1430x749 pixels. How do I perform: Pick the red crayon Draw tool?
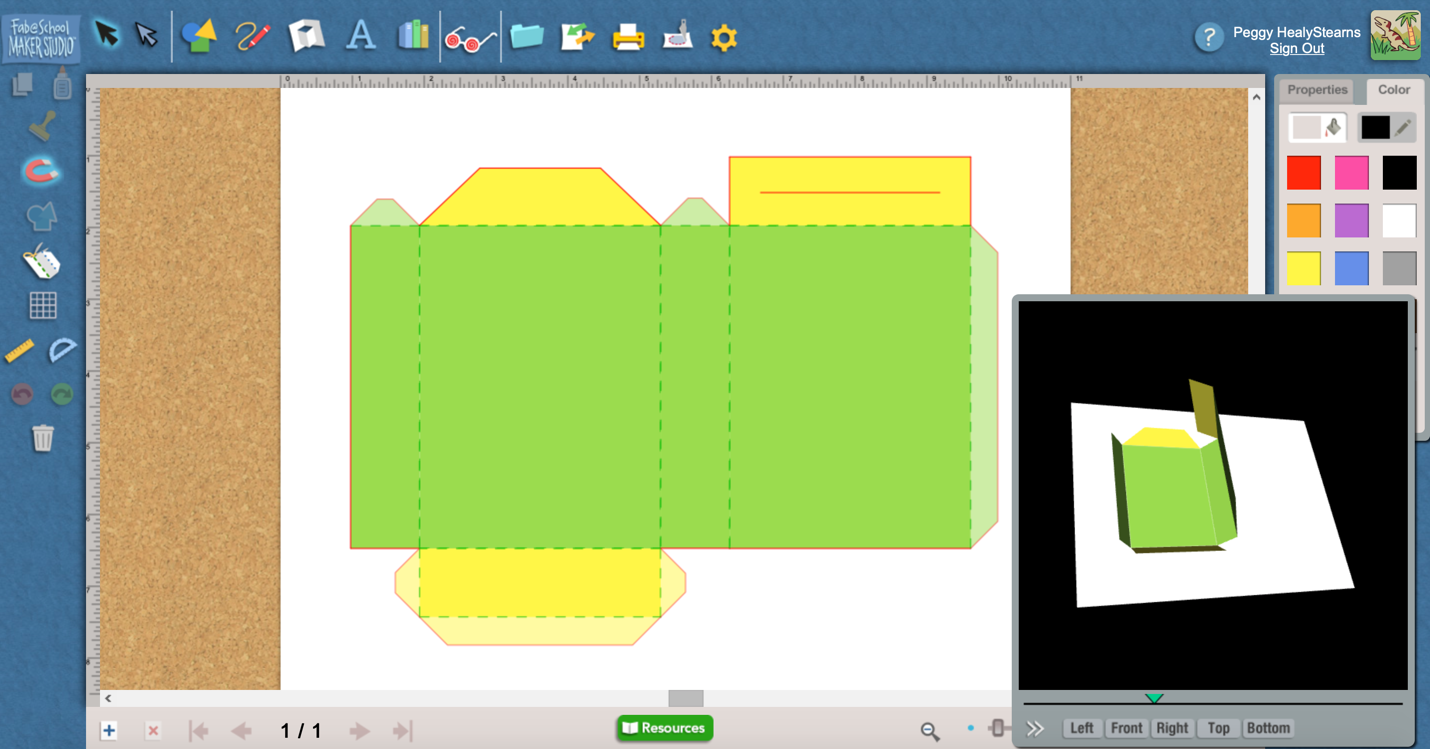pos(251,35)
